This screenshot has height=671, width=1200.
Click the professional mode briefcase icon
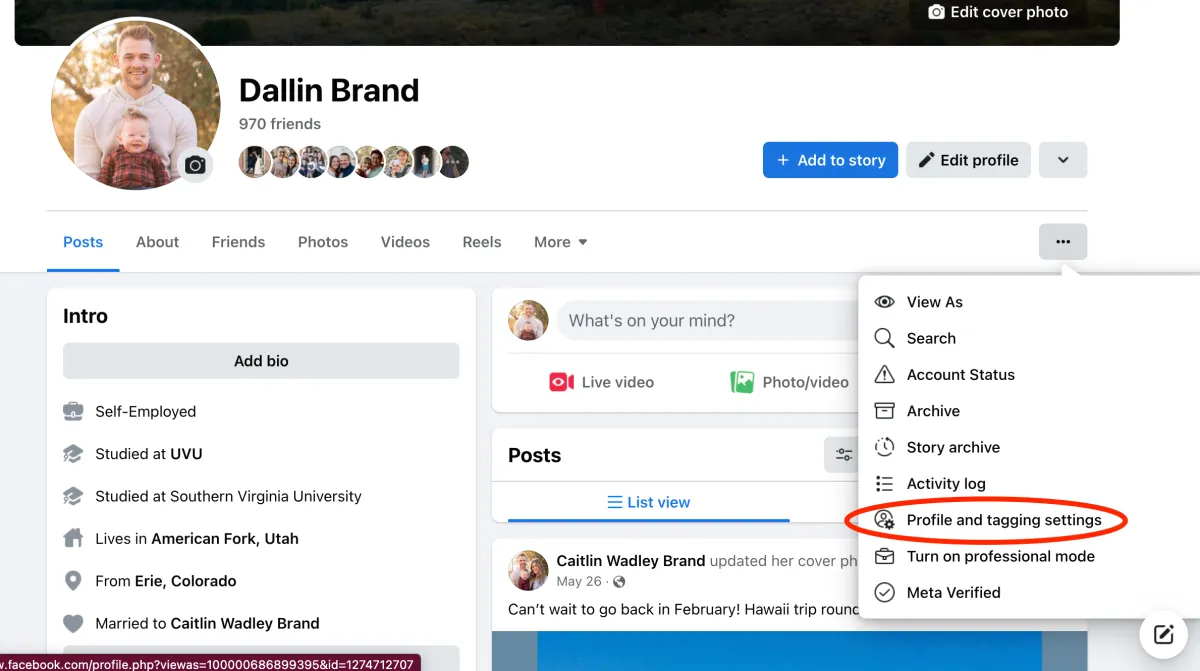[884, 556]
